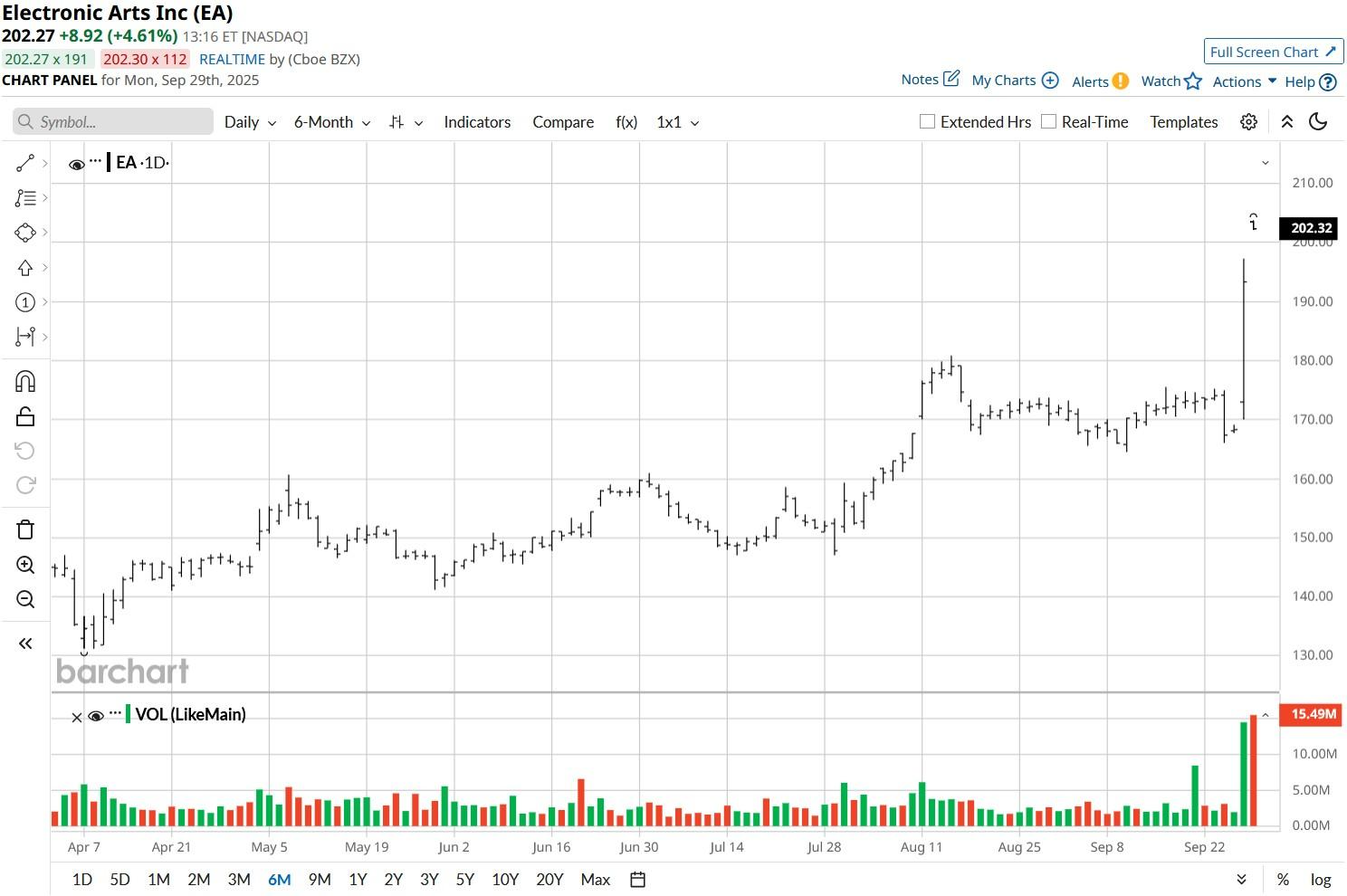Open the chart settings gear

(x=1248, y=121)
